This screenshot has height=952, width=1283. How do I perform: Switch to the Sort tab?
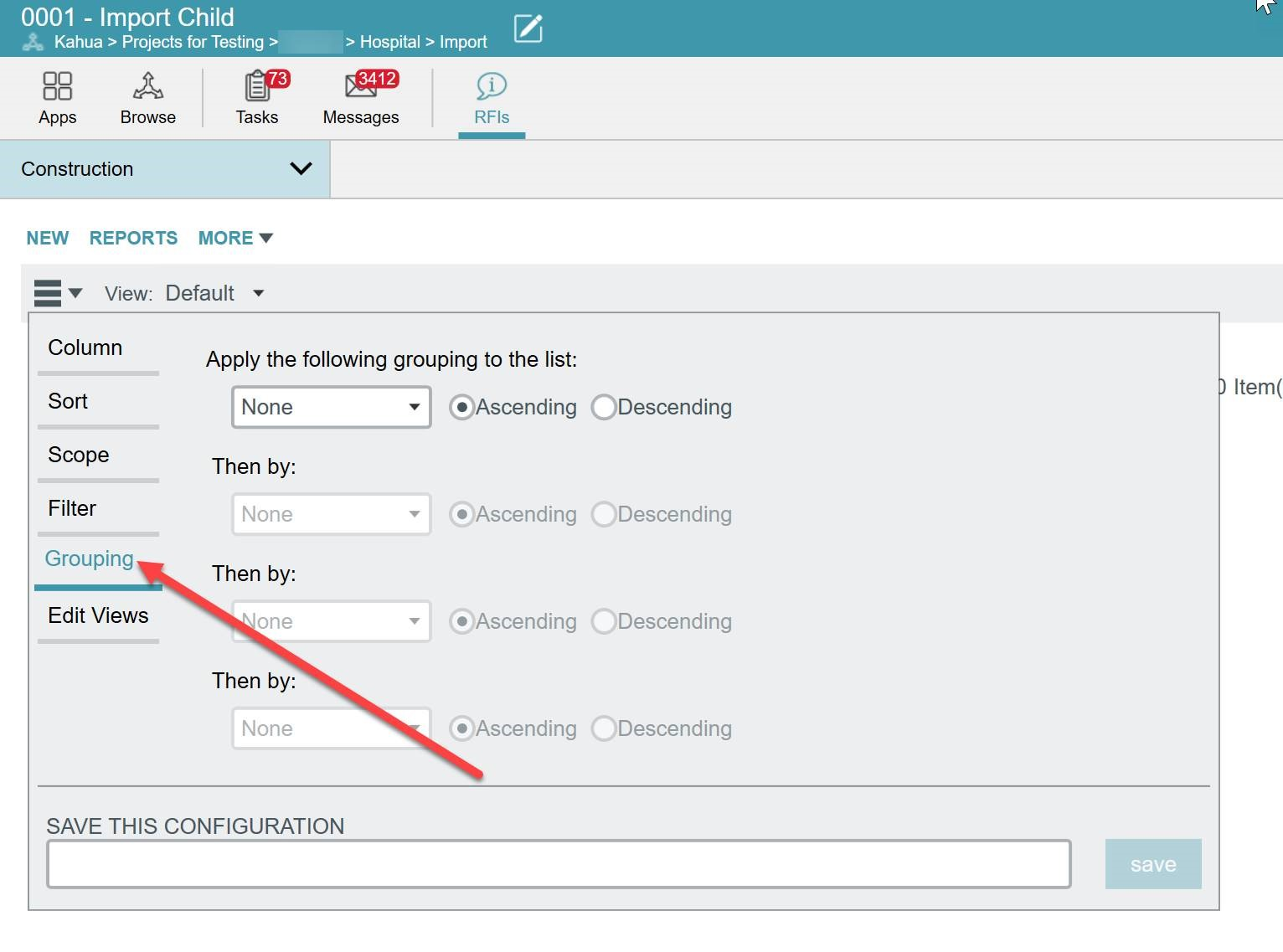click(69, 401)
